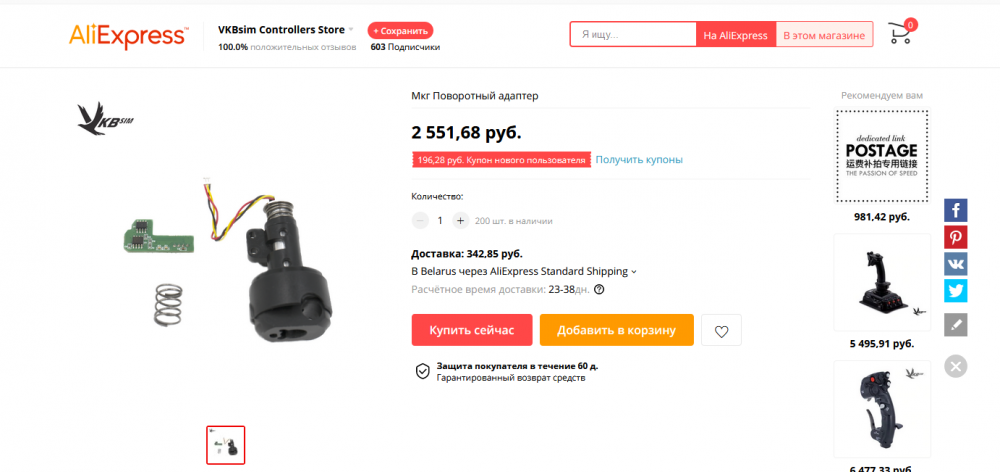Open the shopping cart icon
Image resolution: width=1000 pixels, height=472 pixels.
click(900, 33)
